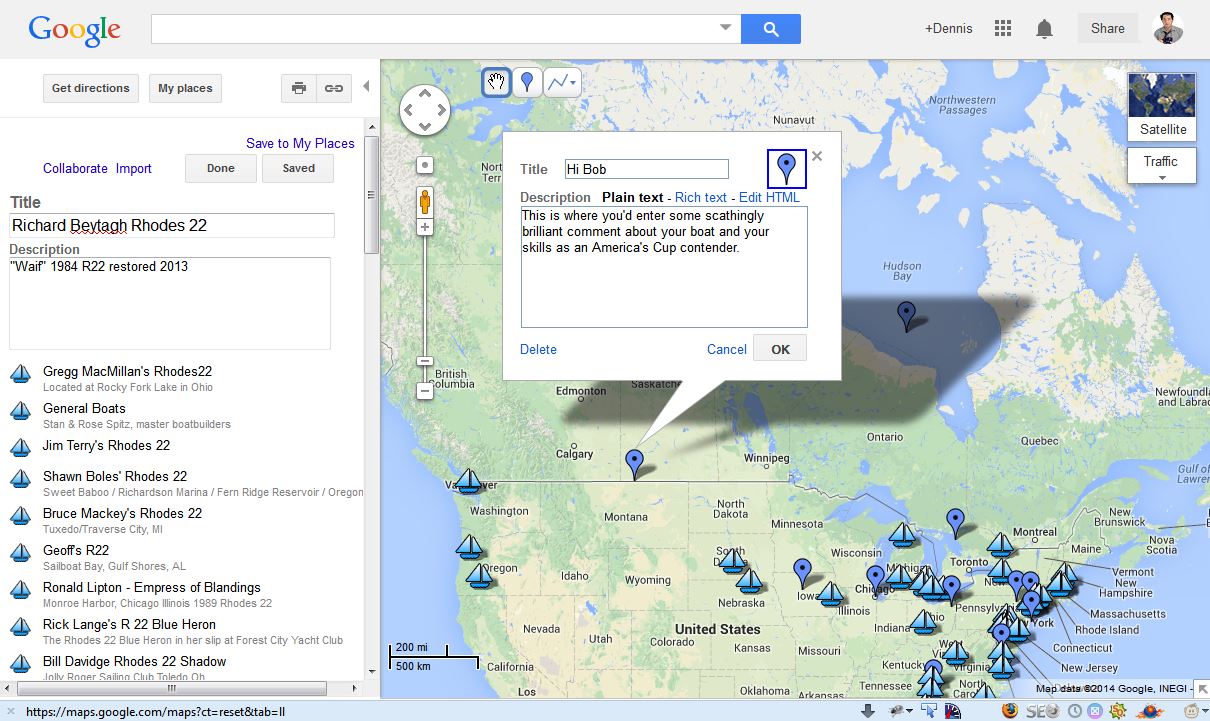This screenshot has width=1210, height=721.
Task: Click Get directions
Action: [91, 88]
